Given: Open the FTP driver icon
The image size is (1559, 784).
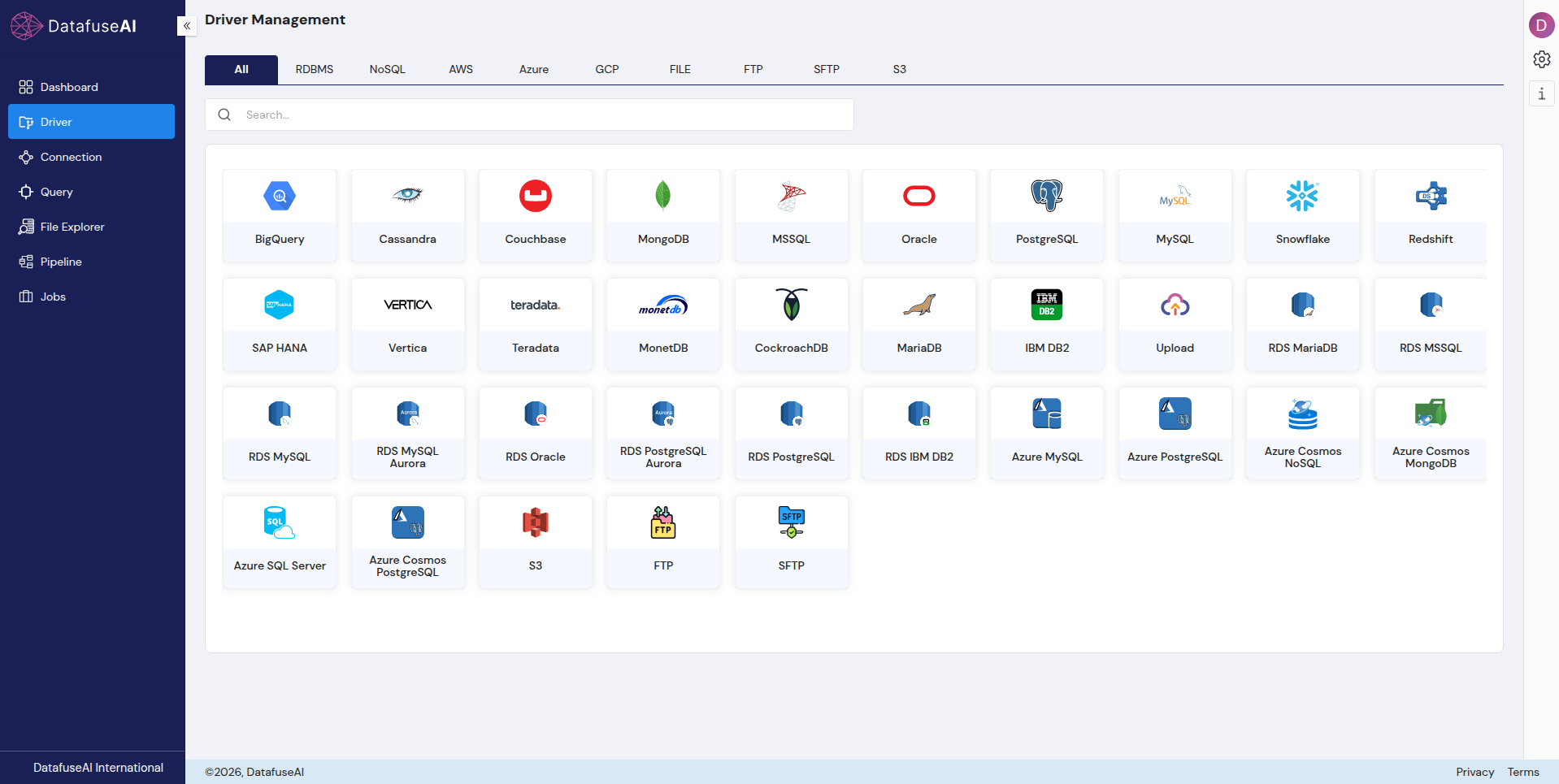Looking at the screenshot, I should (x=663, y=522).
